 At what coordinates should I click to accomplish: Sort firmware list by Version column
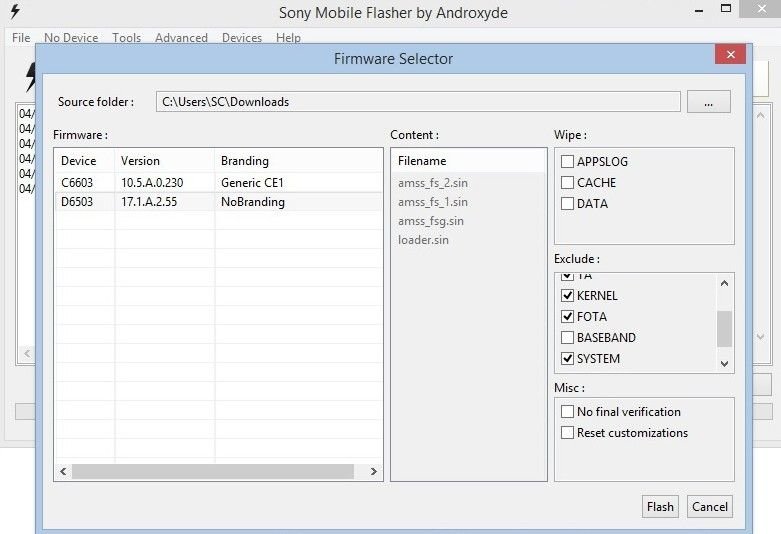click(x=165, y=161)
